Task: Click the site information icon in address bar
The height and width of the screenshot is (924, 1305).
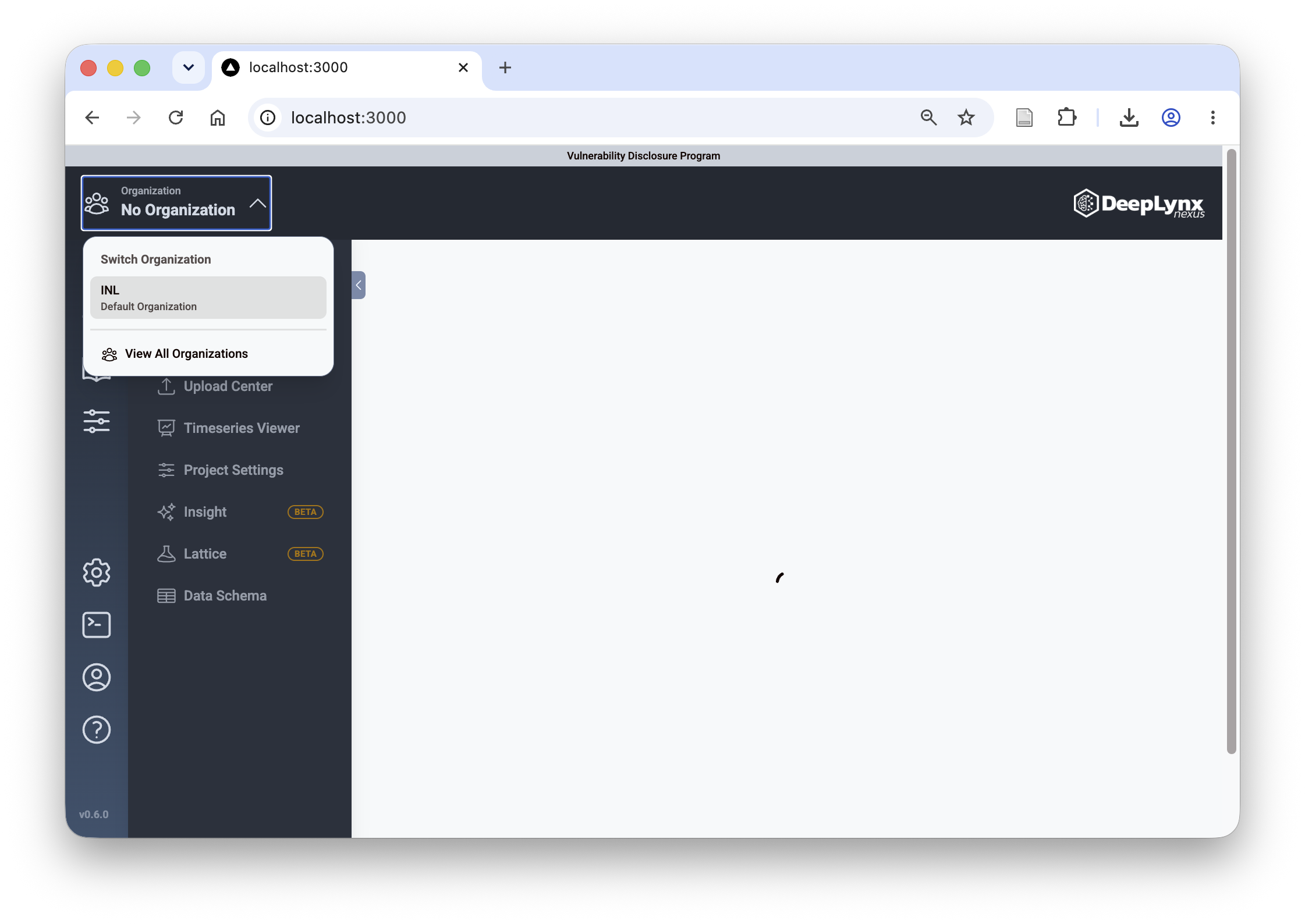Action: point(268,118)
